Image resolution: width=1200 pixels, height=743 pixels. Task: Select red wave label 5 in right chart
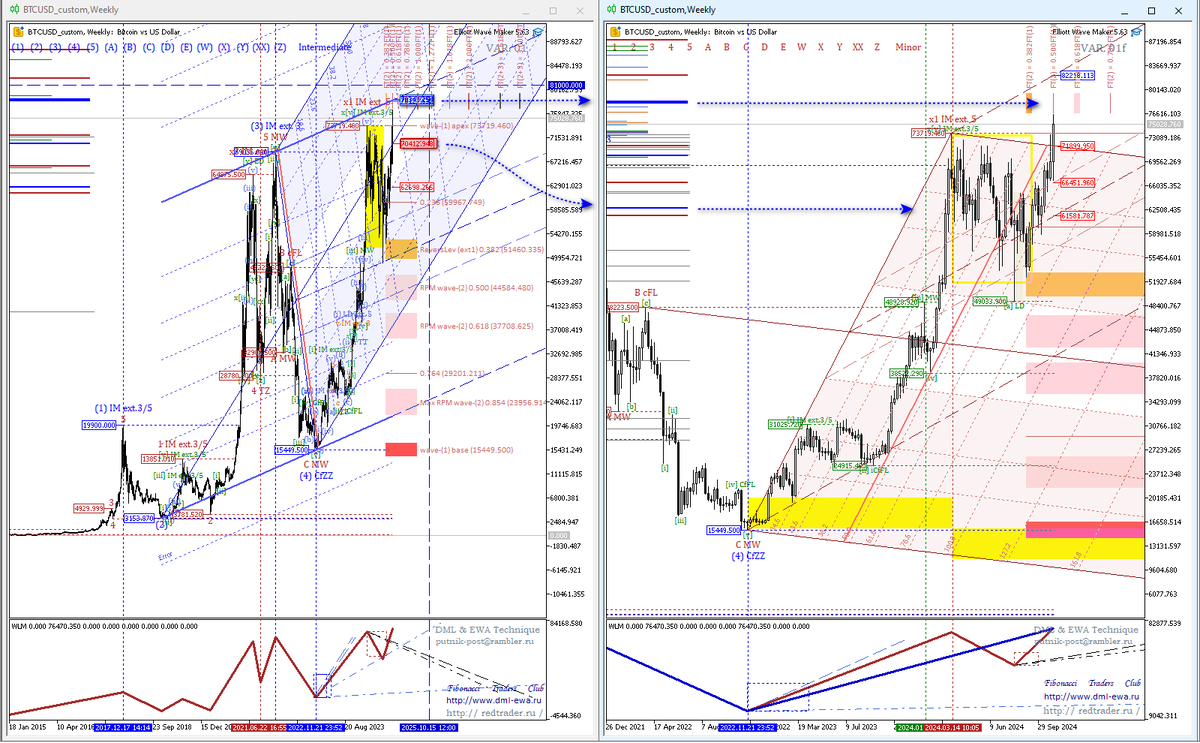coord(688,47)
